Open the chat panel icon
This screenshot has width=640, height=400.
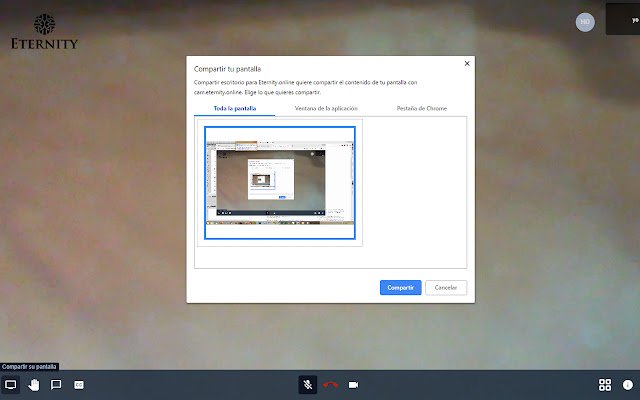pos(56,384)
